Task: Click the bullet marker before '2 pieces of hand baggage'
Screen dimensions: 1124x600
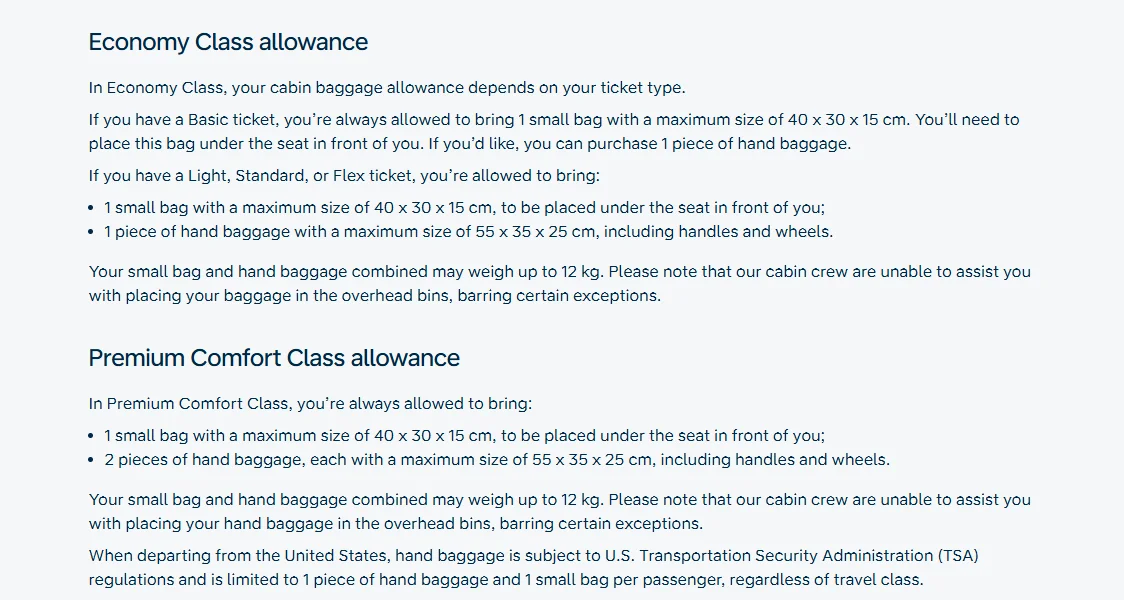Action: [x=91, y=460]
